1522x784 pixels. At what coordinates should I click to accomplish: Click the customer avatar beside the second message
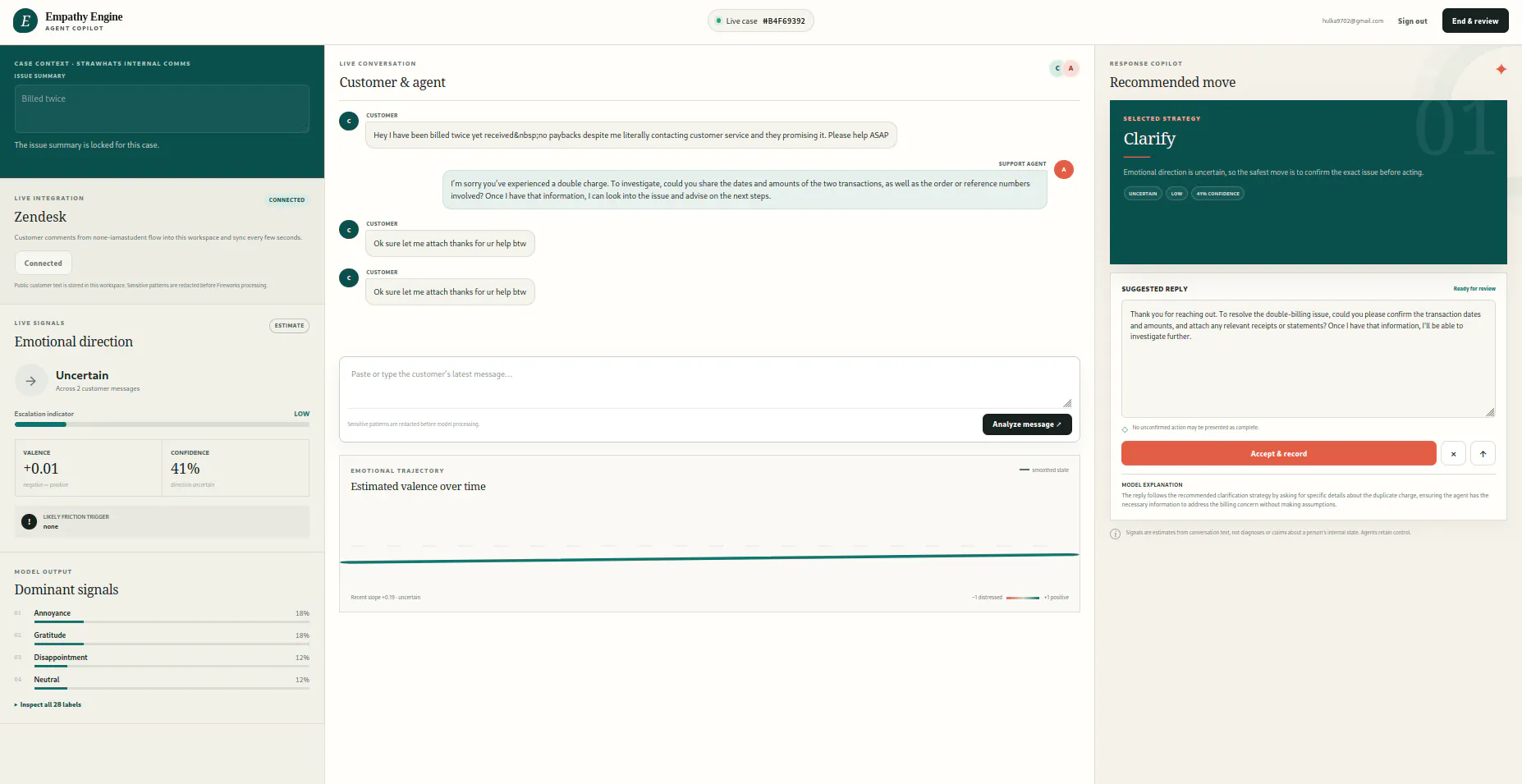[x=349, y=230]
